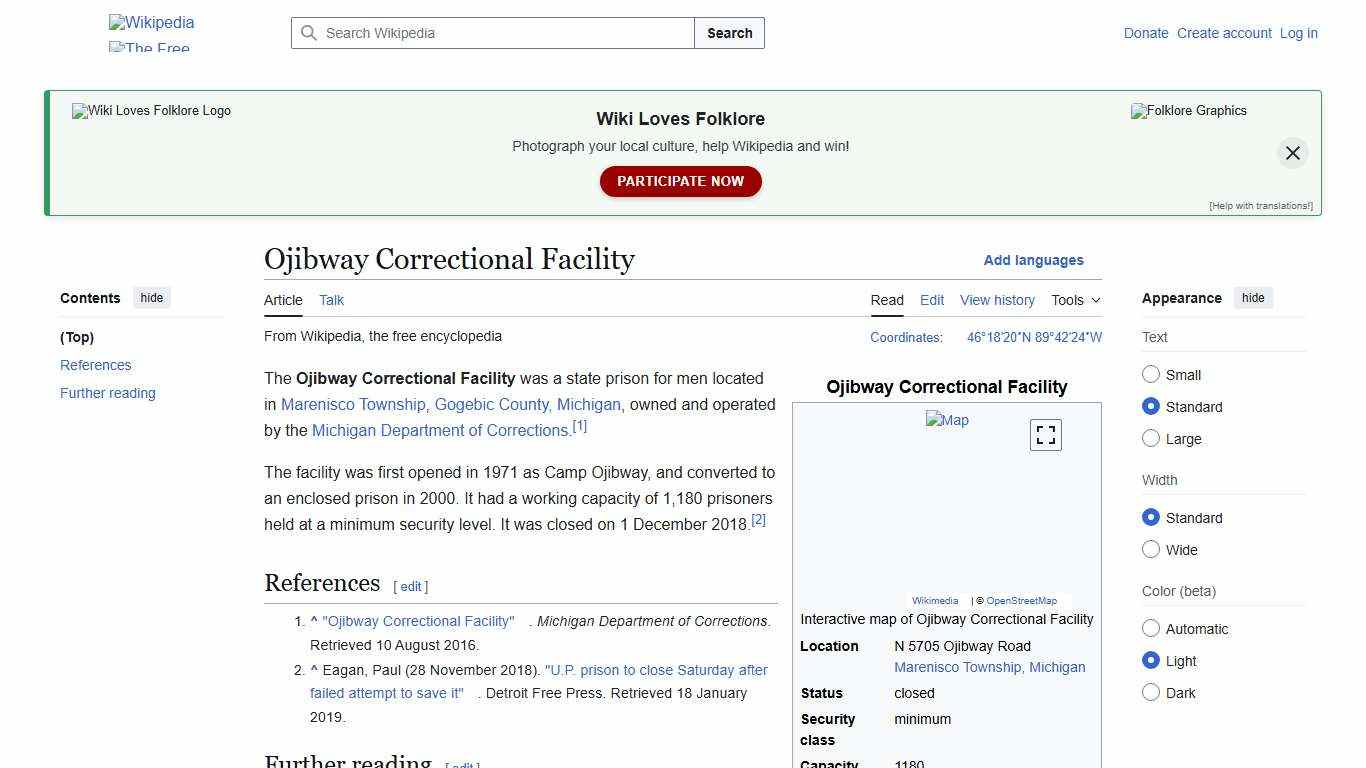Click the Wikipedia logo
This screenshot has height=768, width=1366.
pos(150,22)
